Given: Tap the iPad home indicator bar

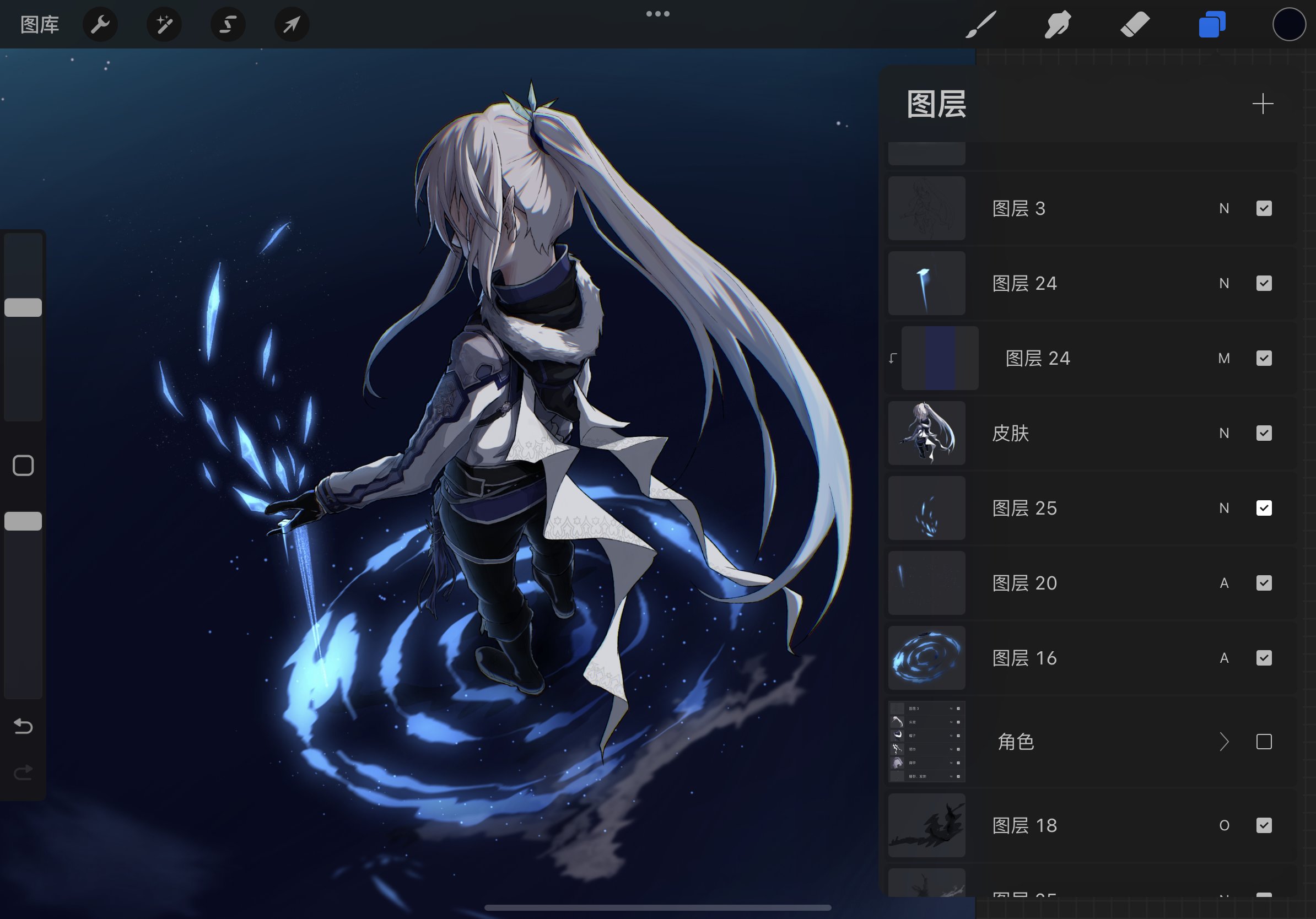Looking at the screenshot, I should [657, 907].
